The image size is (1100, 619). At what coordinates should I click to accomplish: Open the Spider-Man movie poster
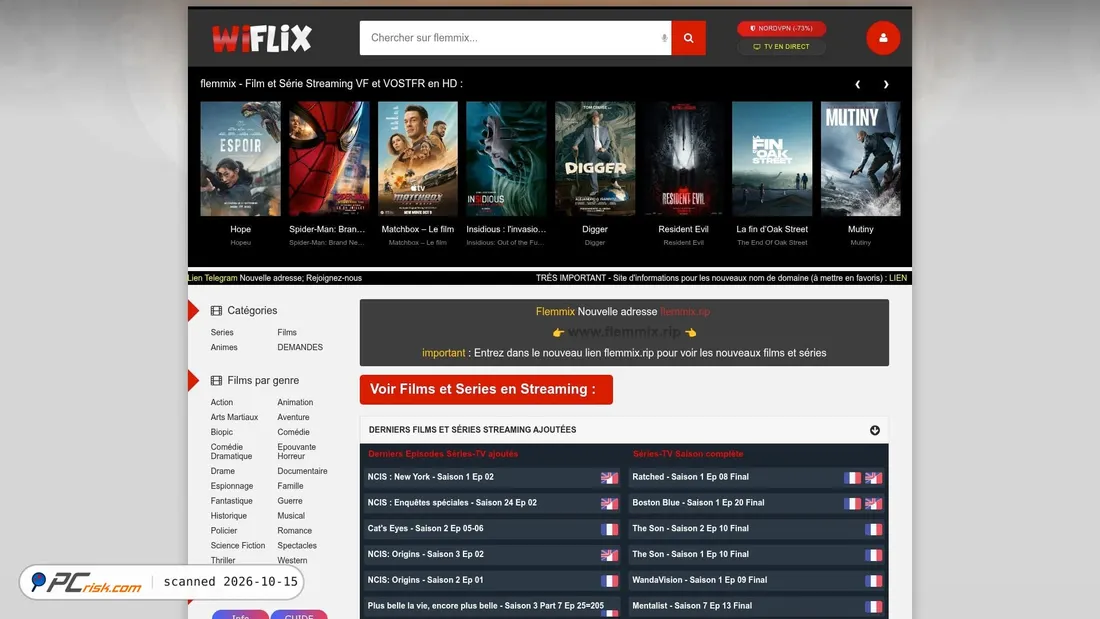[329, 159]
